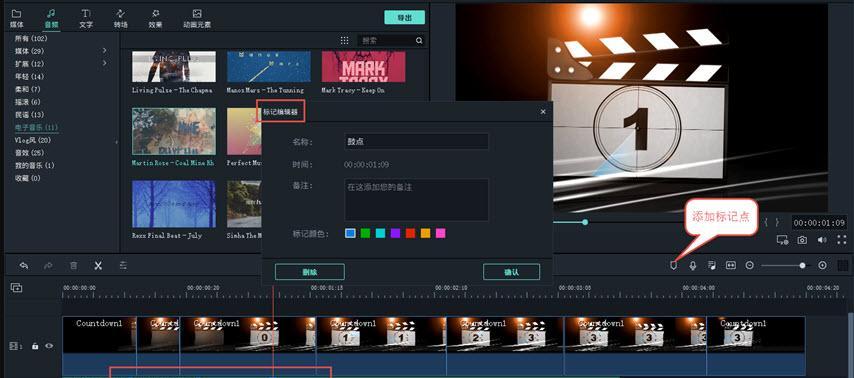
Task: Open the 效果 (Effects) tab
Action: (x=156, y=18)
